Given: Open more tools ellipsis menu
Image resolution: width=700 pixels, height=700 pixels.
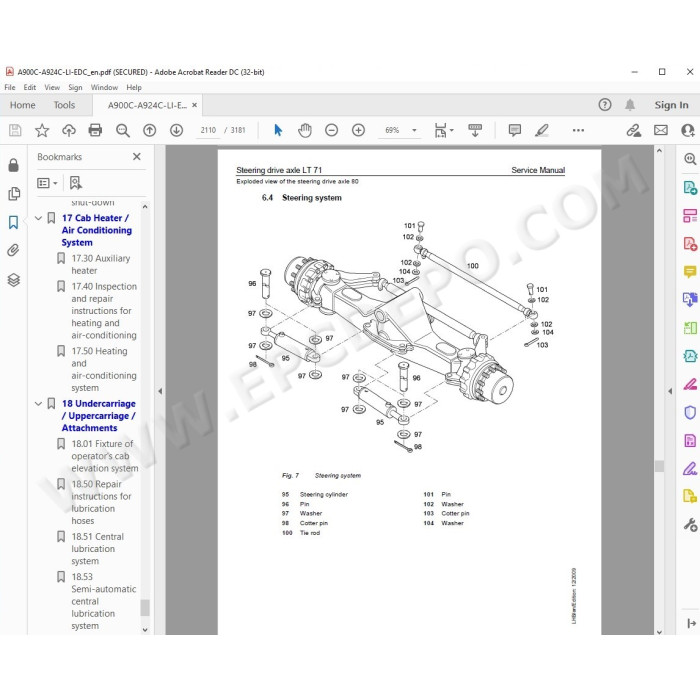Looking at the screenshot, I should tap(578, 130).
